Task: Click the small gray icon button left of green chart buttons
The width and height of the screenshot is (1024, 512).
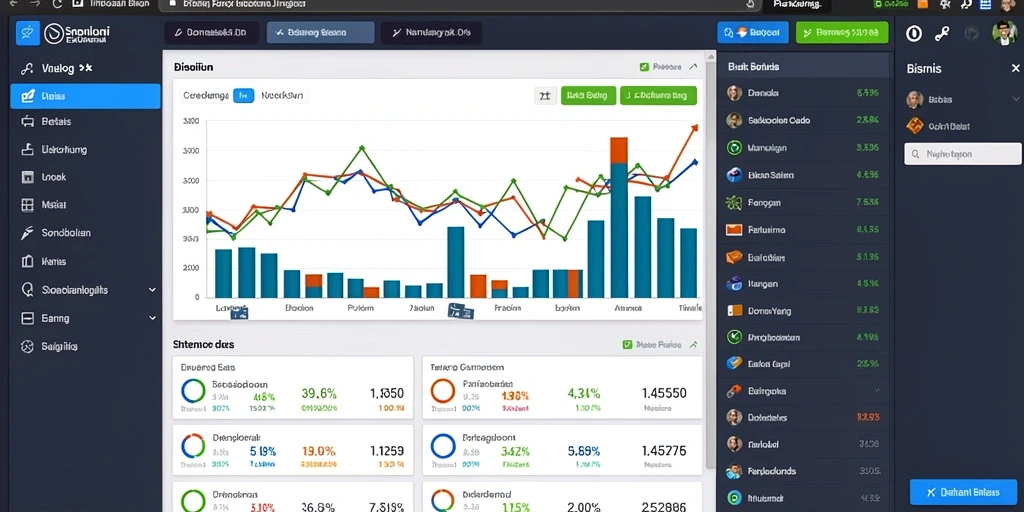Action: [x=545, y=96]
